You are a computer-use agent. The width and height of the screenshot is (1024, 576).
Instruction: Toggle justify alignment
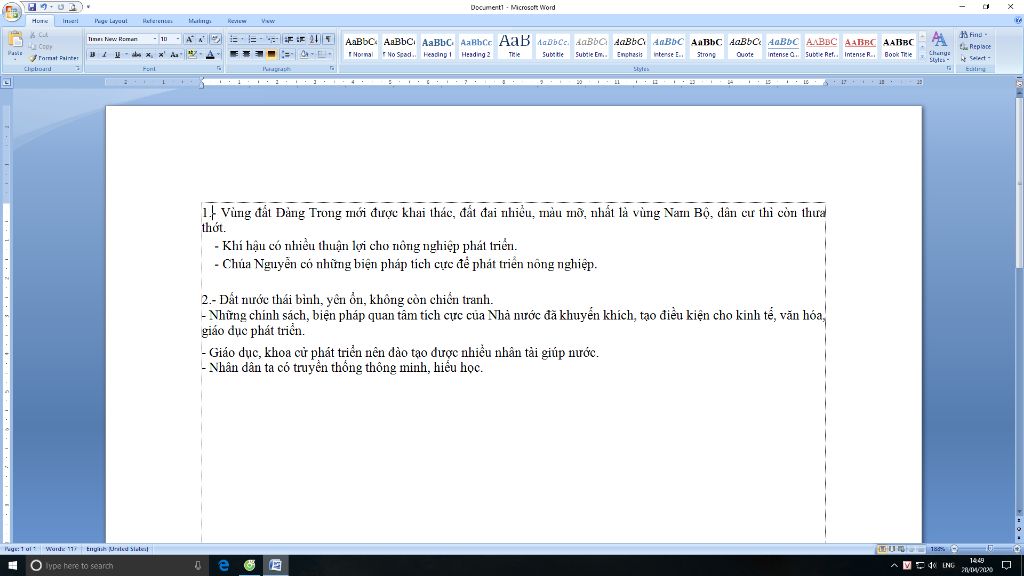pyautogui.click(x=271, y=54)
